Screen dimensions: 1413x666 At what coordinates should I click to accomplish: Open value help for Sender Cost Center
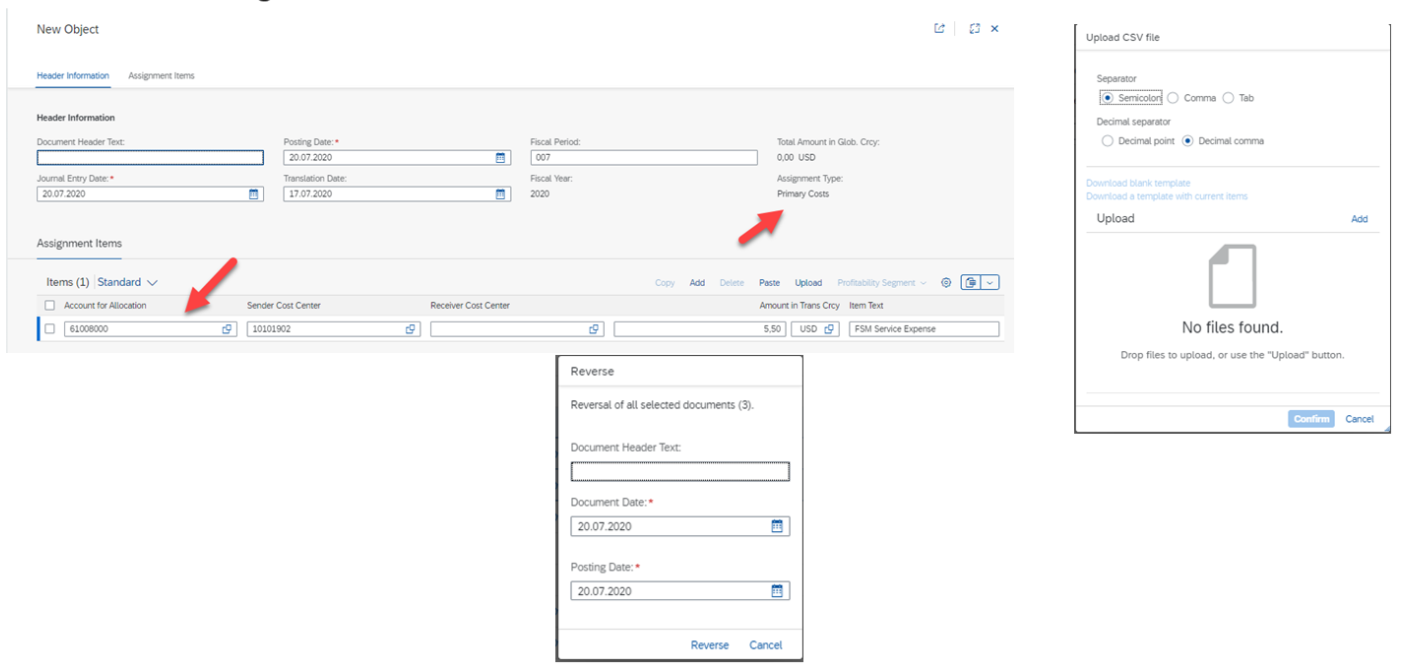point(410,329)
